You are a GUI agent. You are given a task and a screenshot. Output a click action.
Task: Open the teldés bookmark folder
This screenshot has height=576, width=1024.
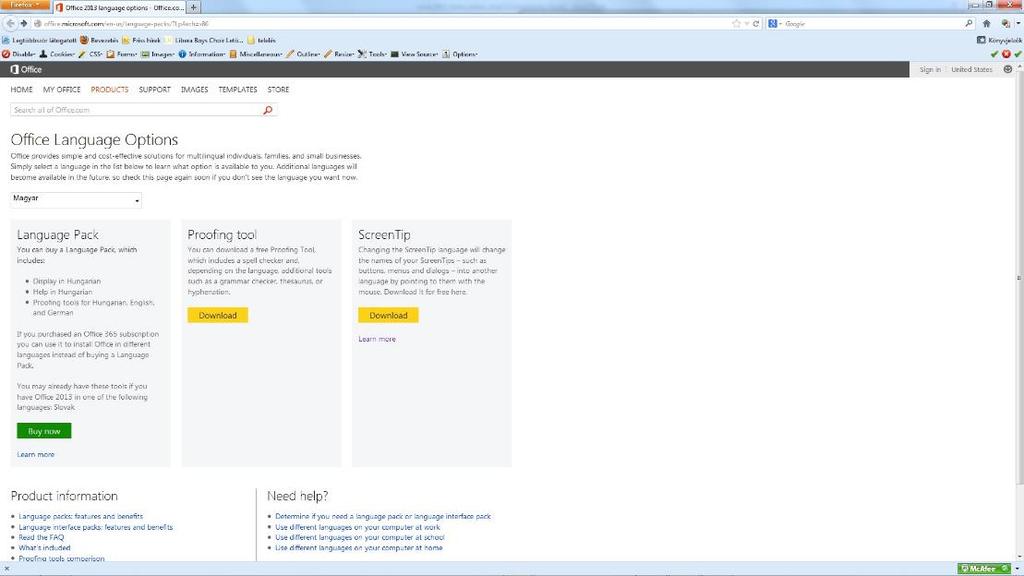tap(261, 40)
